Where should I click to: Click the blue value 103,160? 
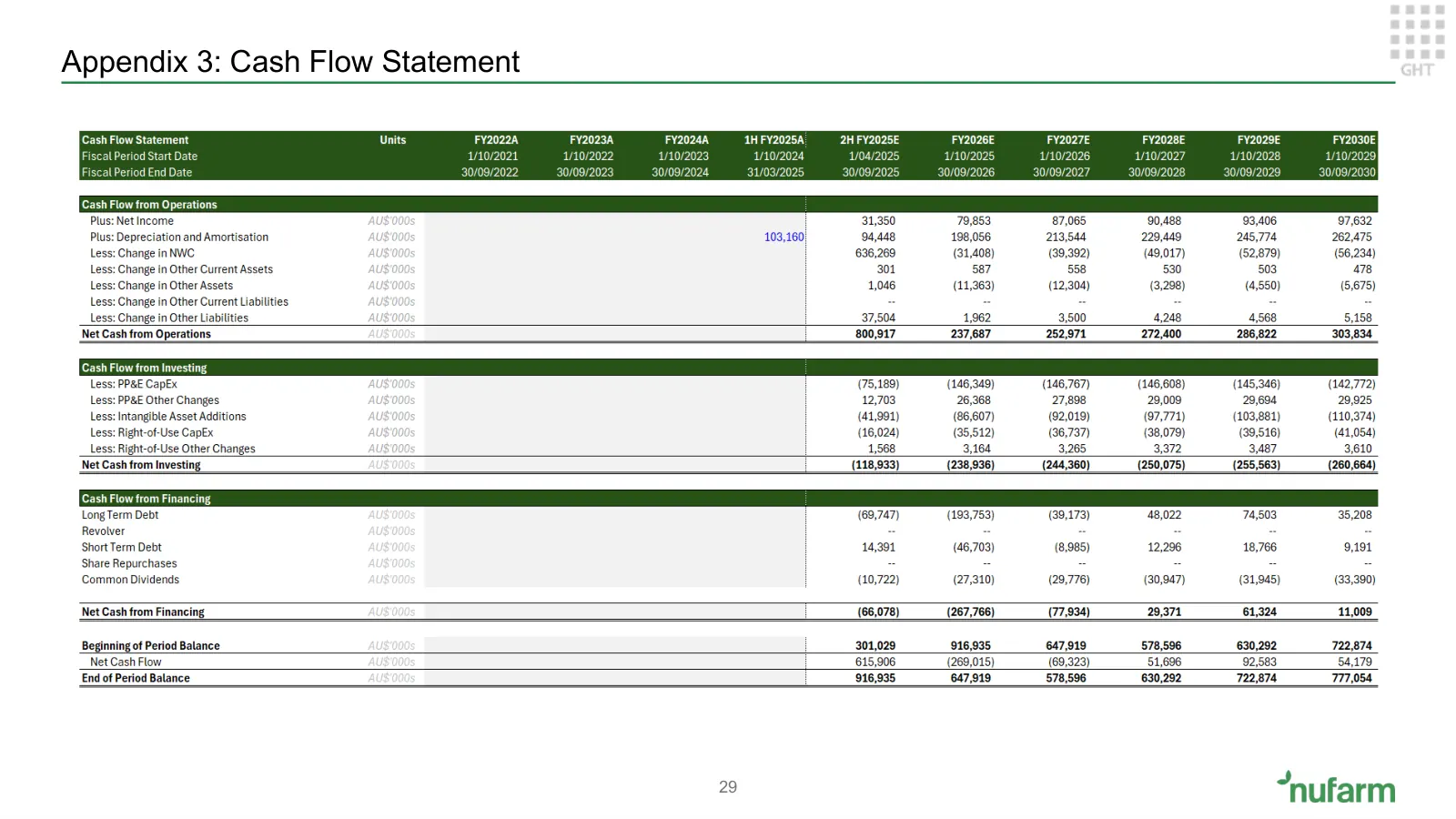tap(784, 238)
